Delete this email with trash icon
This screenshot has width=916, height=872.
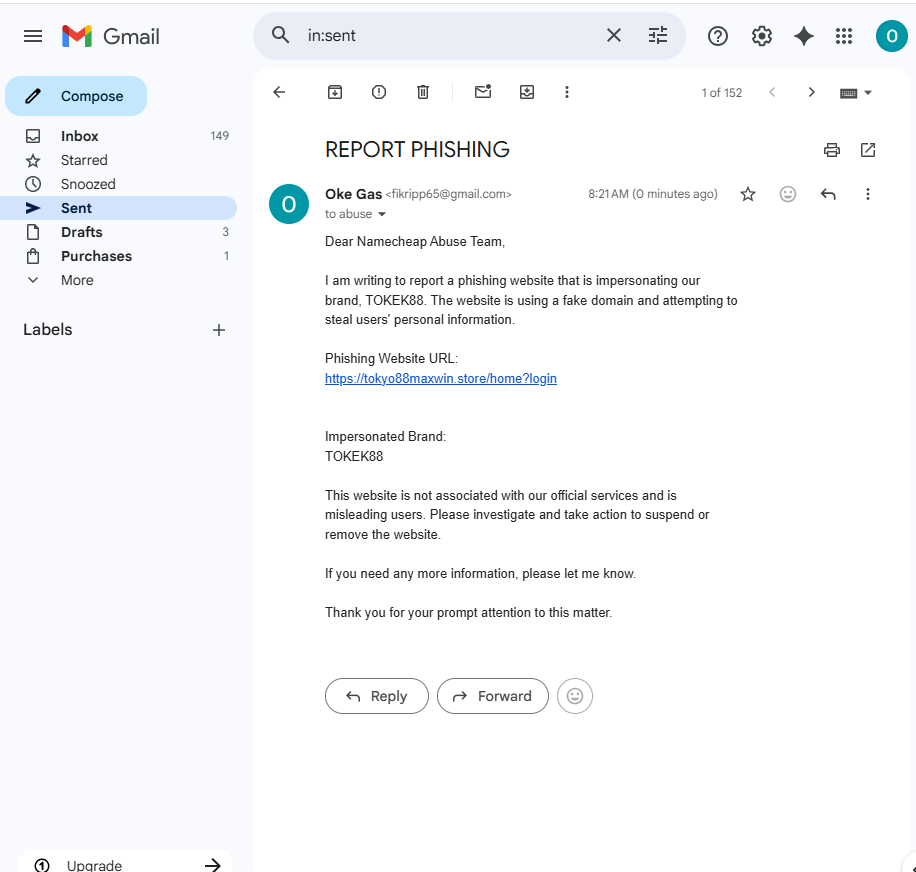[x=423, y=92]
